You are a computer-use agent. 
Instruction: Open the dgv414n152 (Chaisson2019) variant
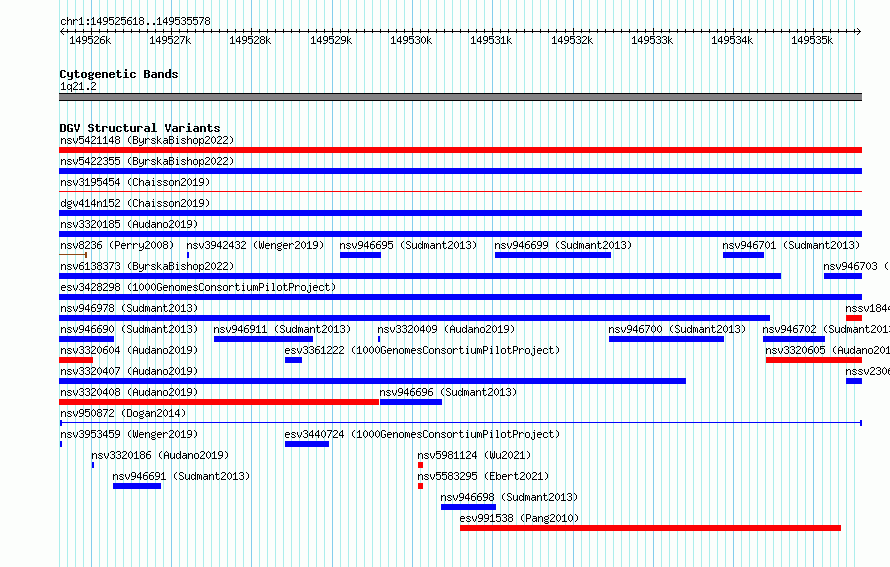[135, 203]
